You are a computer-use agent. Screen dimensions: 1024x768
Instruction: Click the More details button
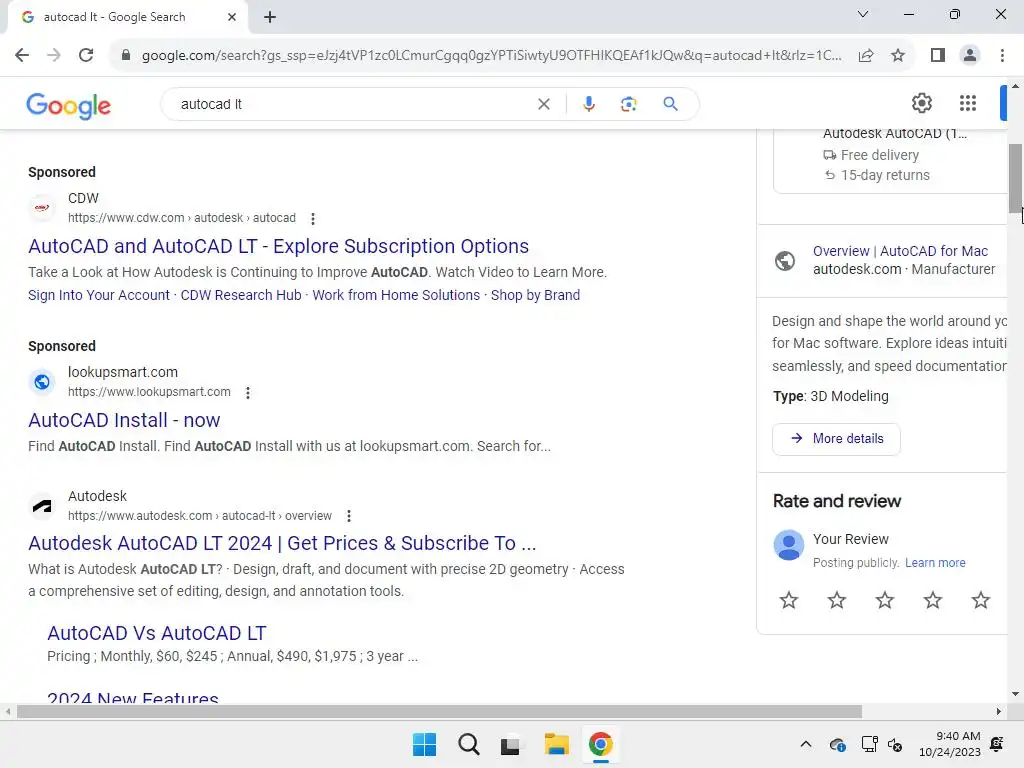[836, 439]
